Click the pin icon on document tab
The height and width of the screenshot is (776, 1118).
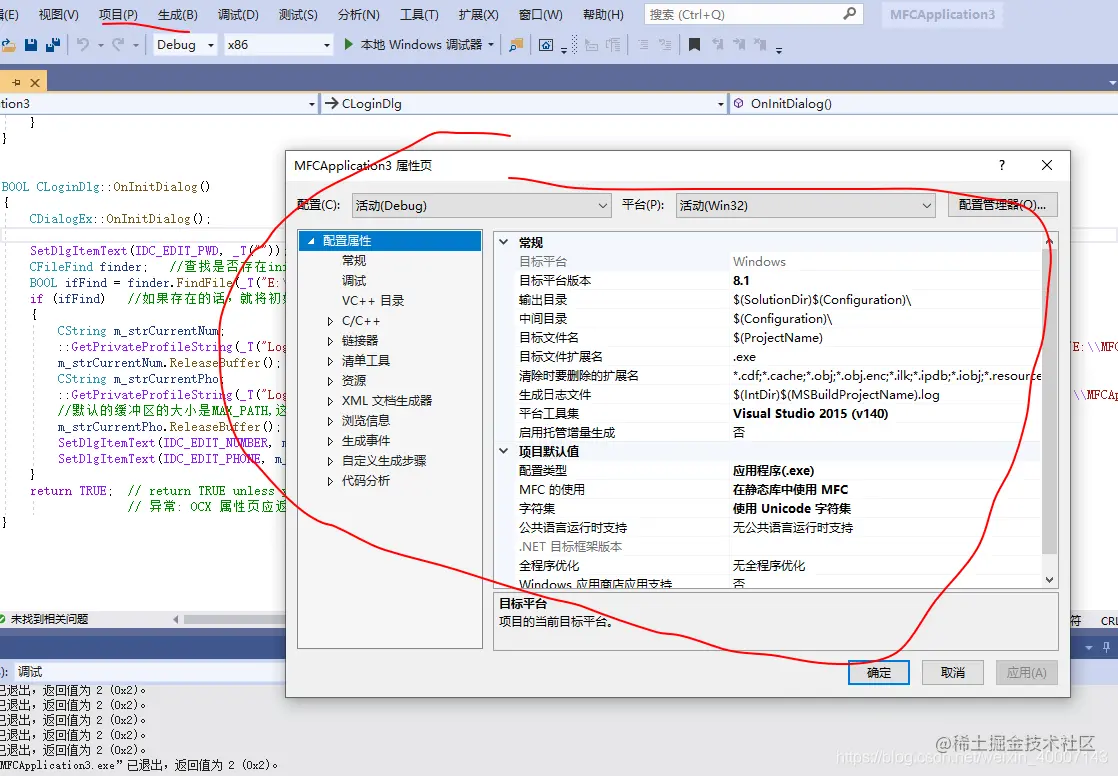pyautogui.click(x=16, y=82)
